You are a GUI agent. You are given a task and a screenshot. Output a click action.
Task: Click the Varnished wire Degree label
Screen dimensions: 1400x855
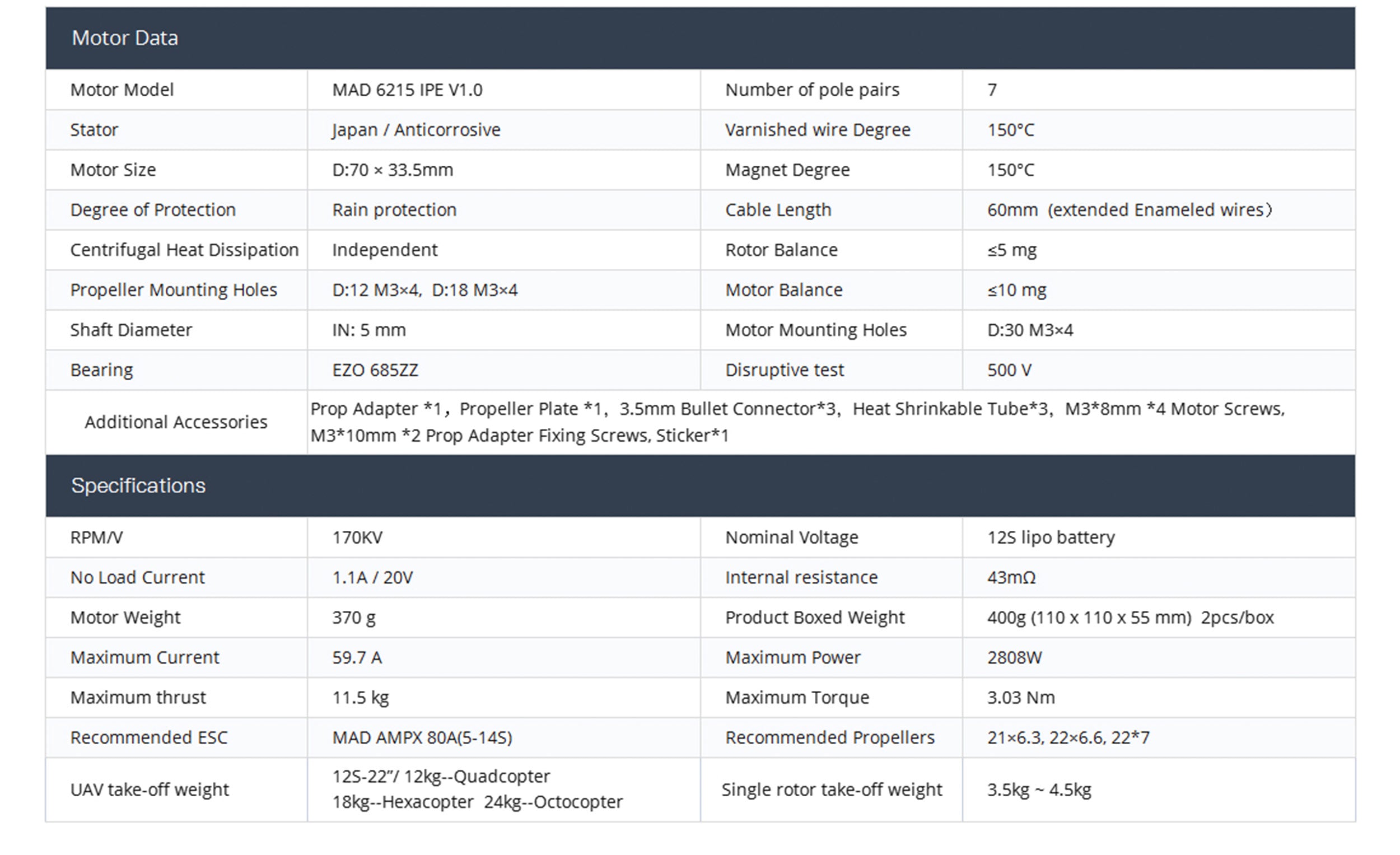(817, 130)
